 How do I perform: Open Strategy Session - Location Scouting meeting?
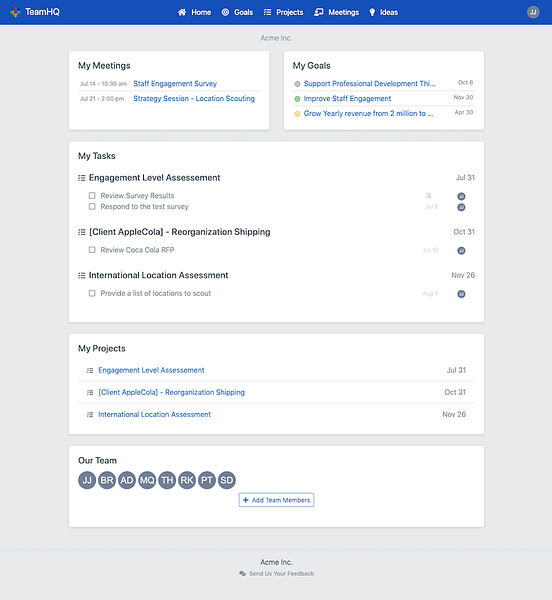click(194, 98)
